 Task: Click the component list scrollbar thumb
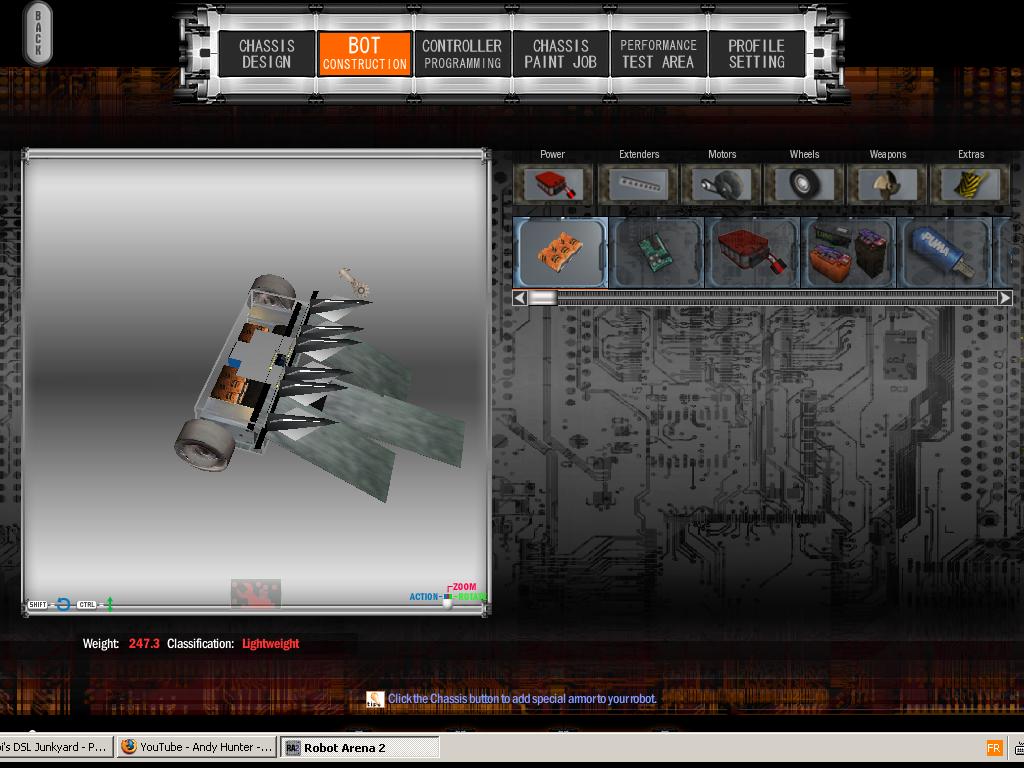[x=542, y=298]
